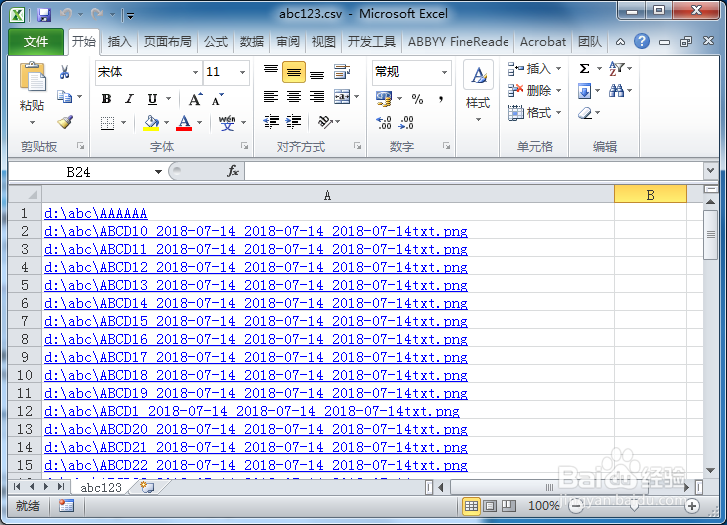Screen dimensions: 727x525
Task: Click increase indent icon
Action: (x=293, y=122)
